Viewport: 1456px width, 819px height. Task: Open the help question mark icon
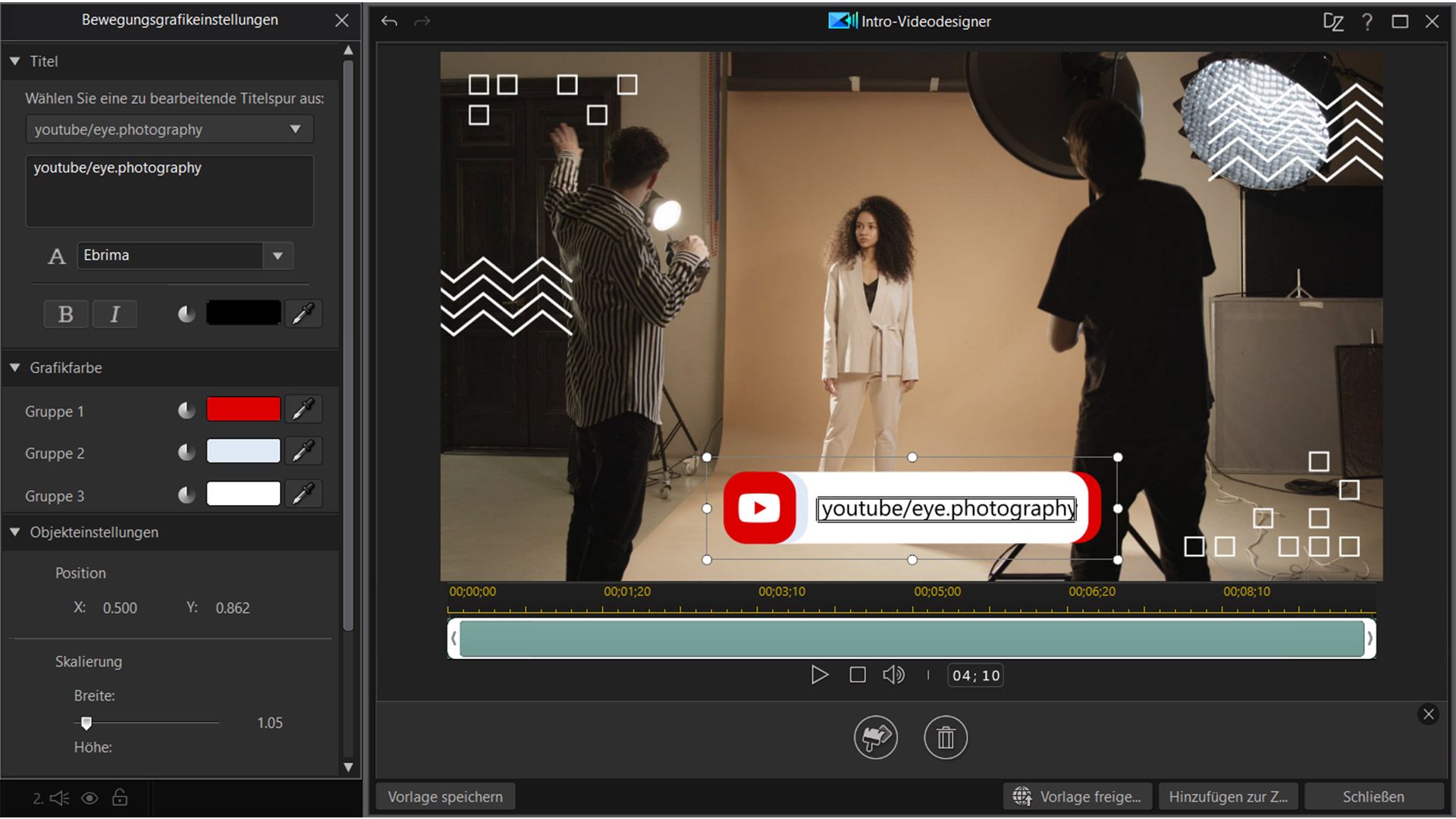tap(1367, 21)
